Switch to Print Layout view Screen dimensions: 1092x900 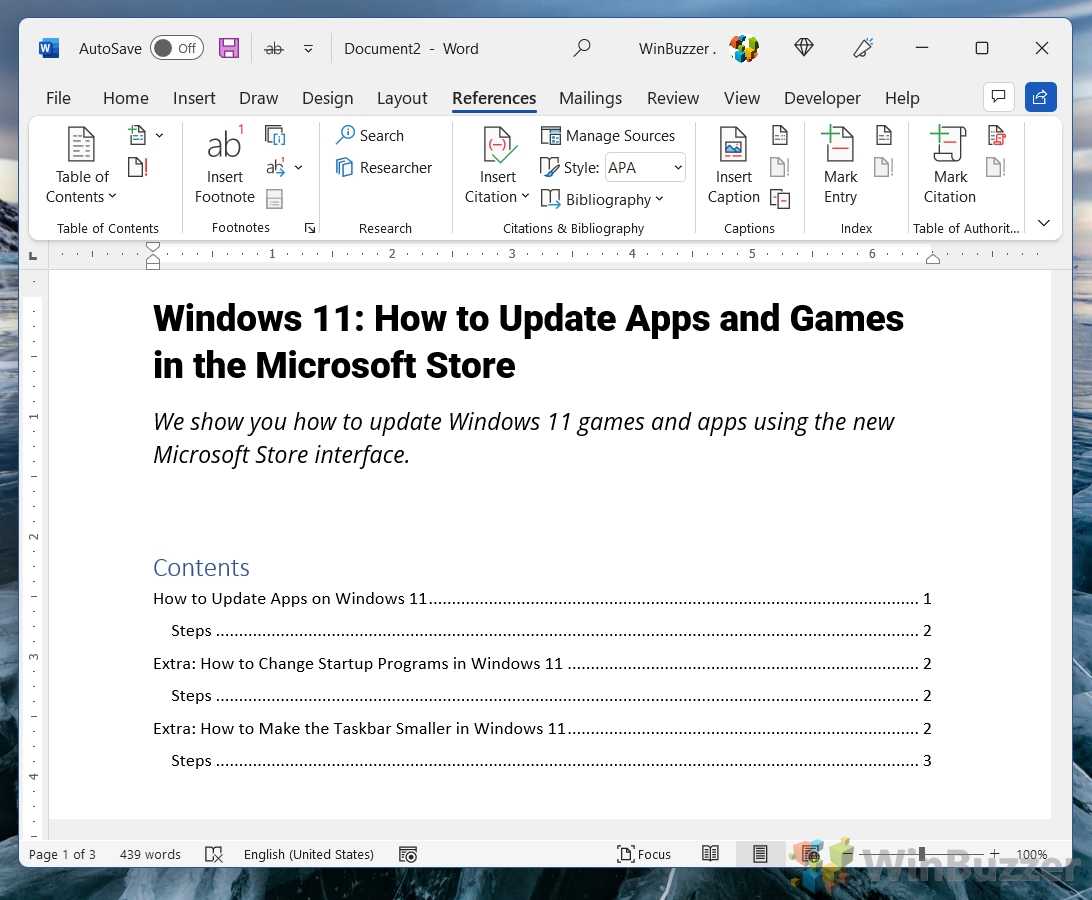[760, 854]
